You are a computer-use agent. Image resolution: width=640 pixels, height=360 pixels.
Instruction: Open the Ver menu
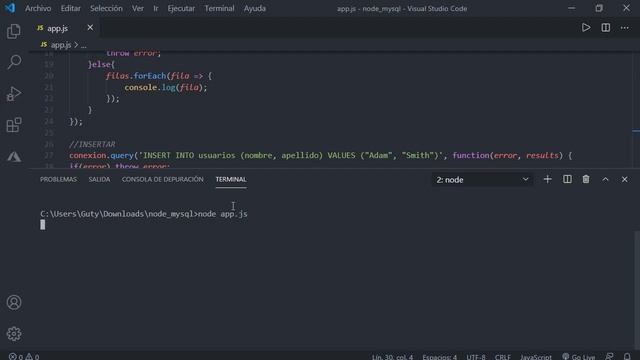tap(138, 8)
